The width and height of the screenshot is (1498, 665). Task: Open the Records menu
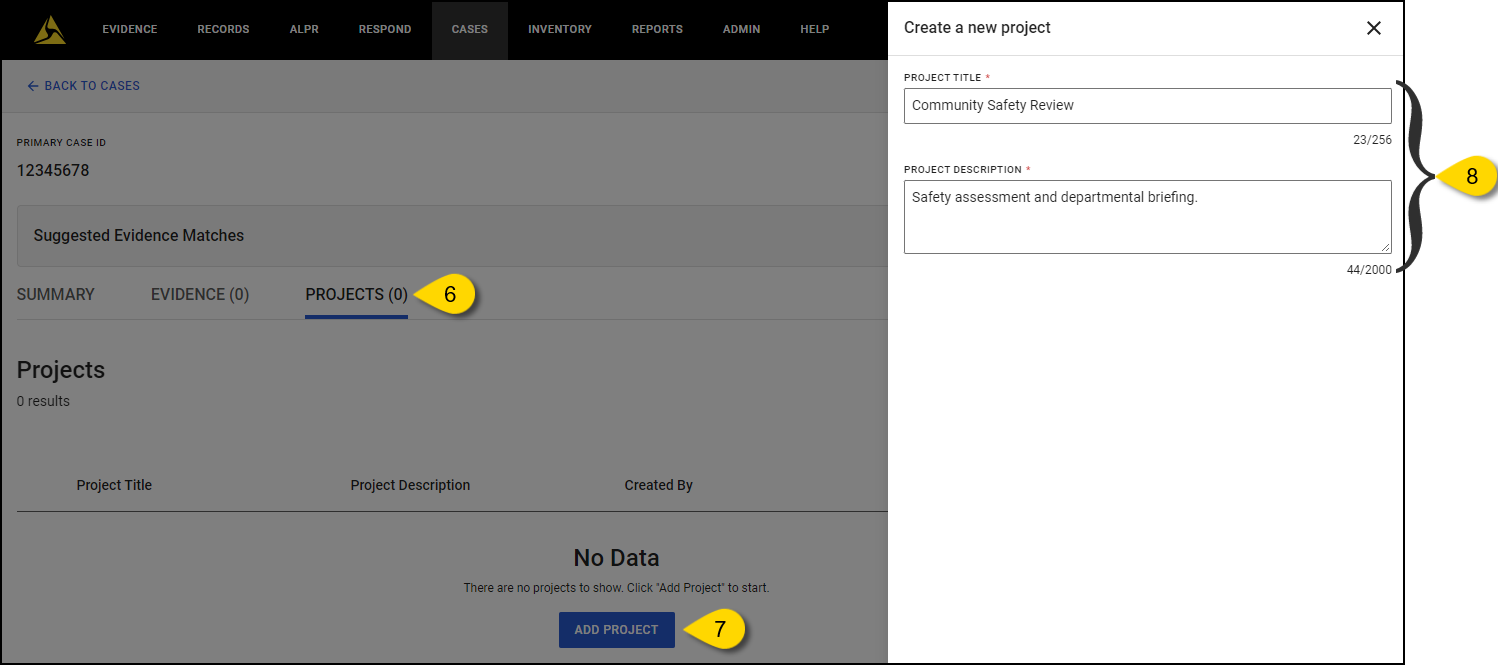point(223,30)
